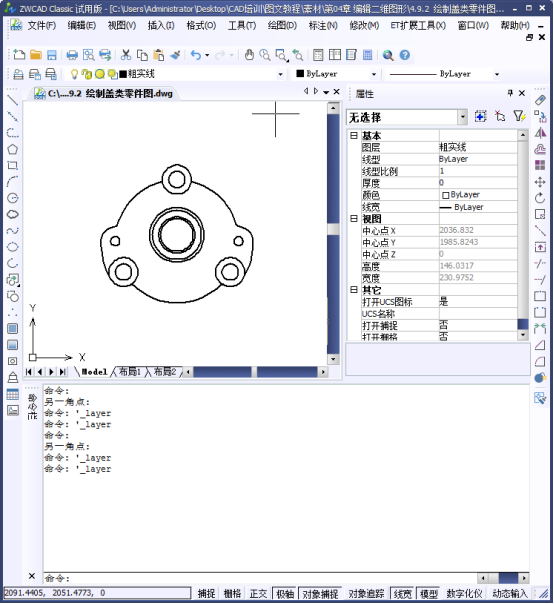Click the Save icon in toolbar
The image size is (554, 604).
(x=52, y=55)
